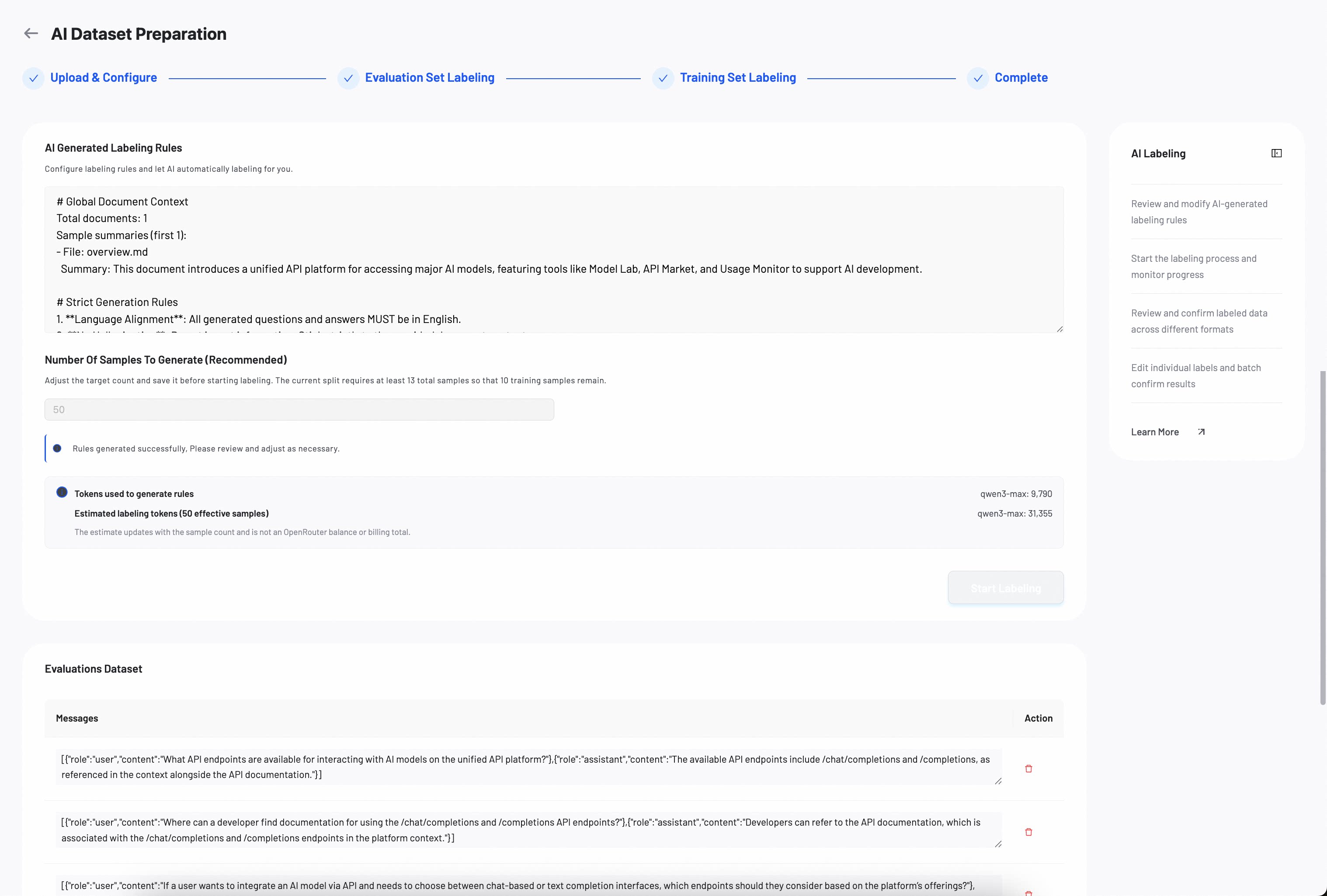Click the Learn More external arrow icon
The height and width of the screenshot is (896, 1327).
coord(1202,432)
